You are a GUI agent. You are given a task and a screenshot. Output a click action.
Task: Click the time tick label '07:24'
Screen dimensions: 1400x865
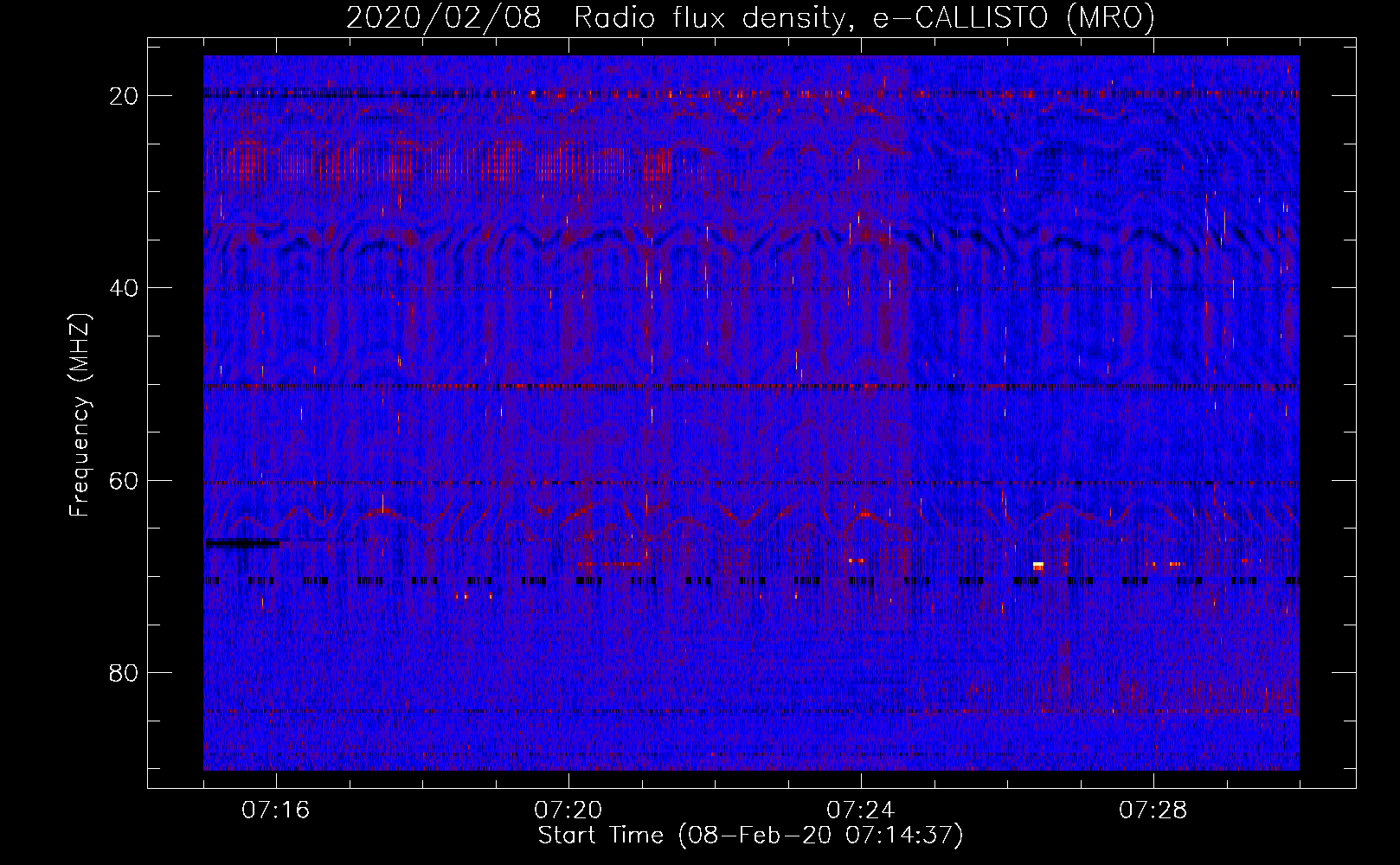tap(861, 811)
